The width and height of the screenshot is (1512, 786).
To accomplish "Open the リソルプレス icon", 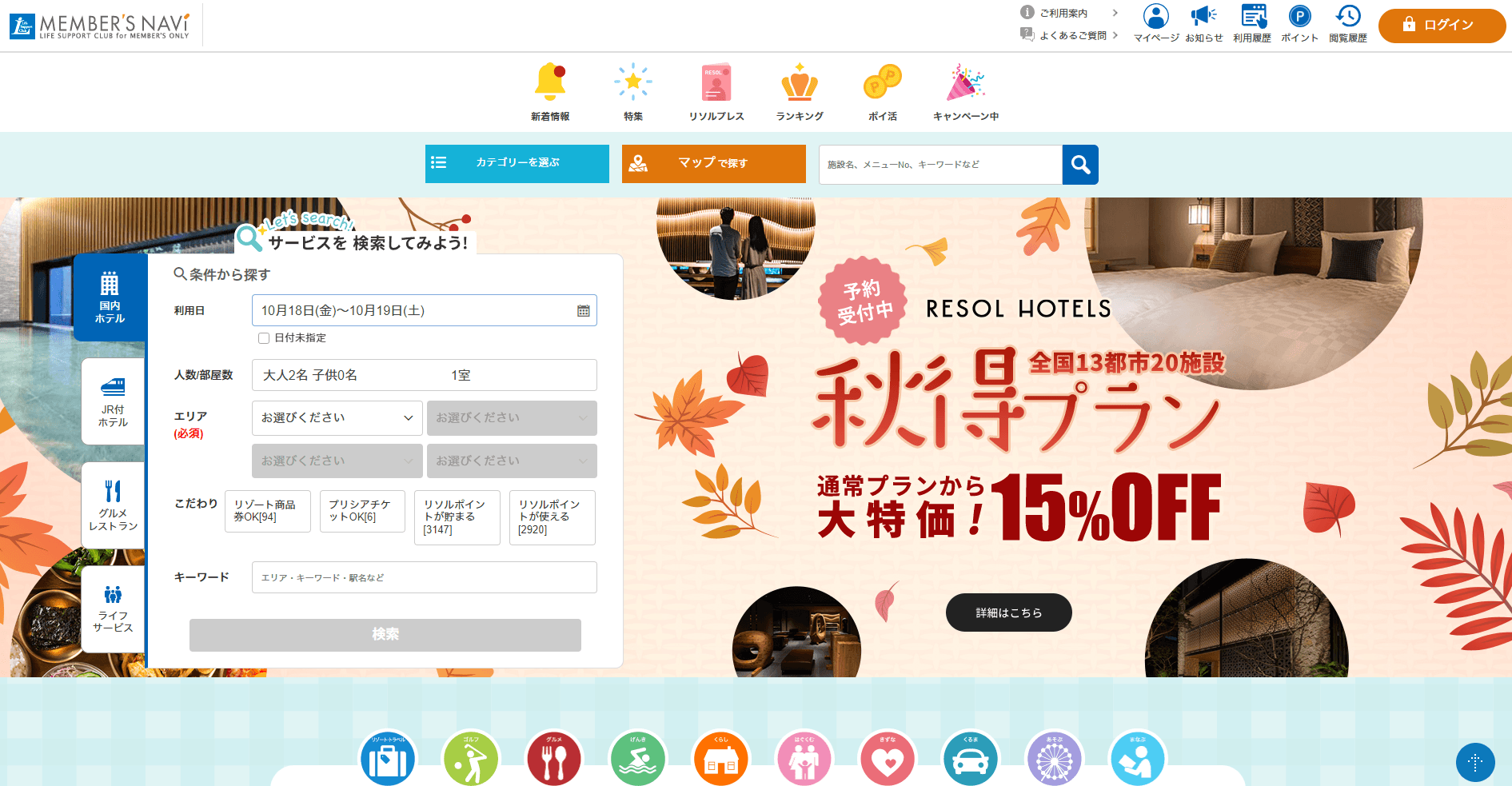I will (x=716, y=82).
